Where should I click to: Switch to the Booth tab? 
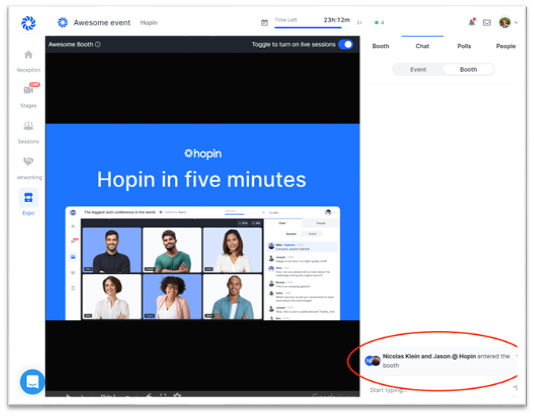pyautogui.click(x=380, y=46)
